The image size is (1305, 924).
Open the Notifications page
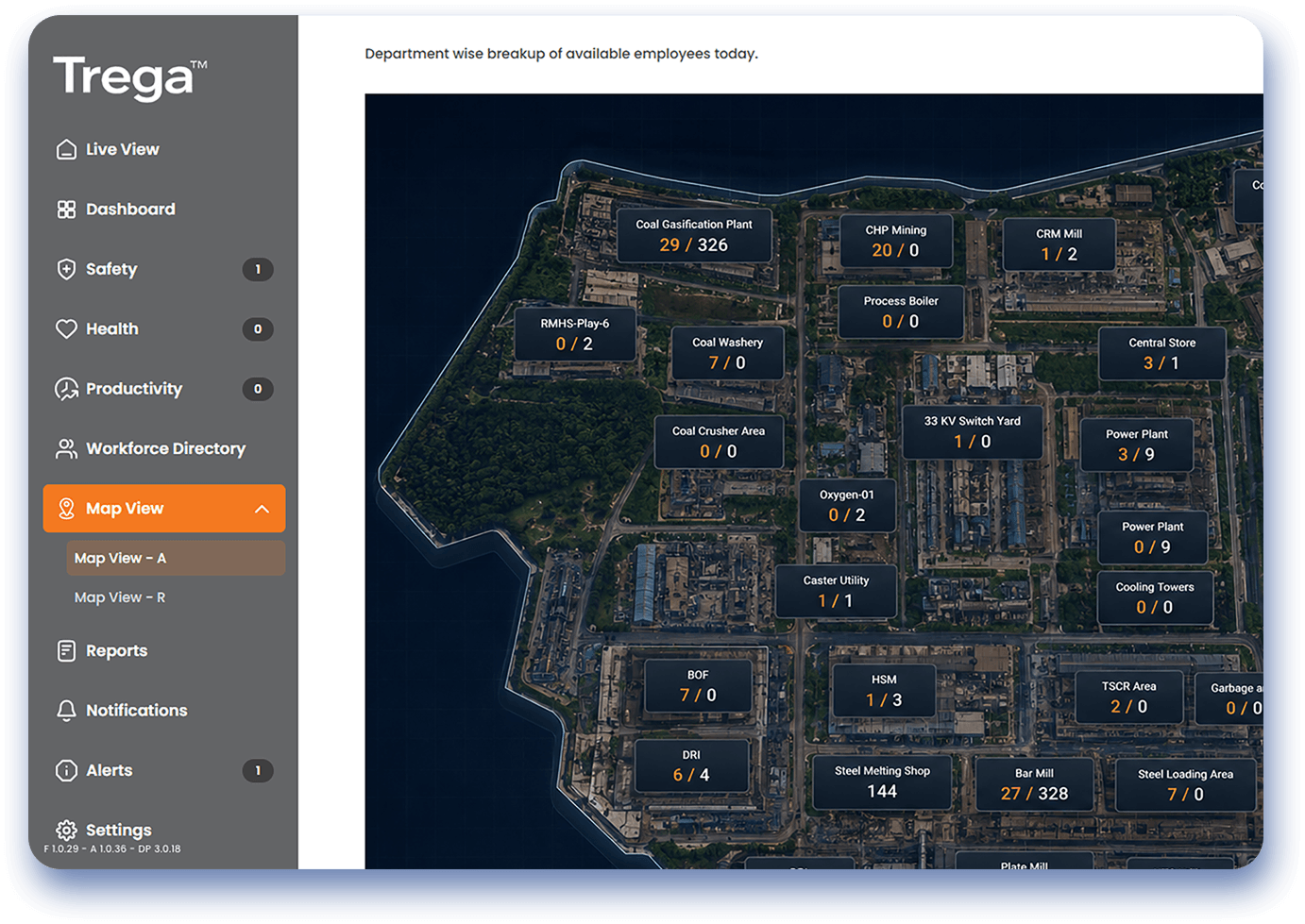click(164, 711)
